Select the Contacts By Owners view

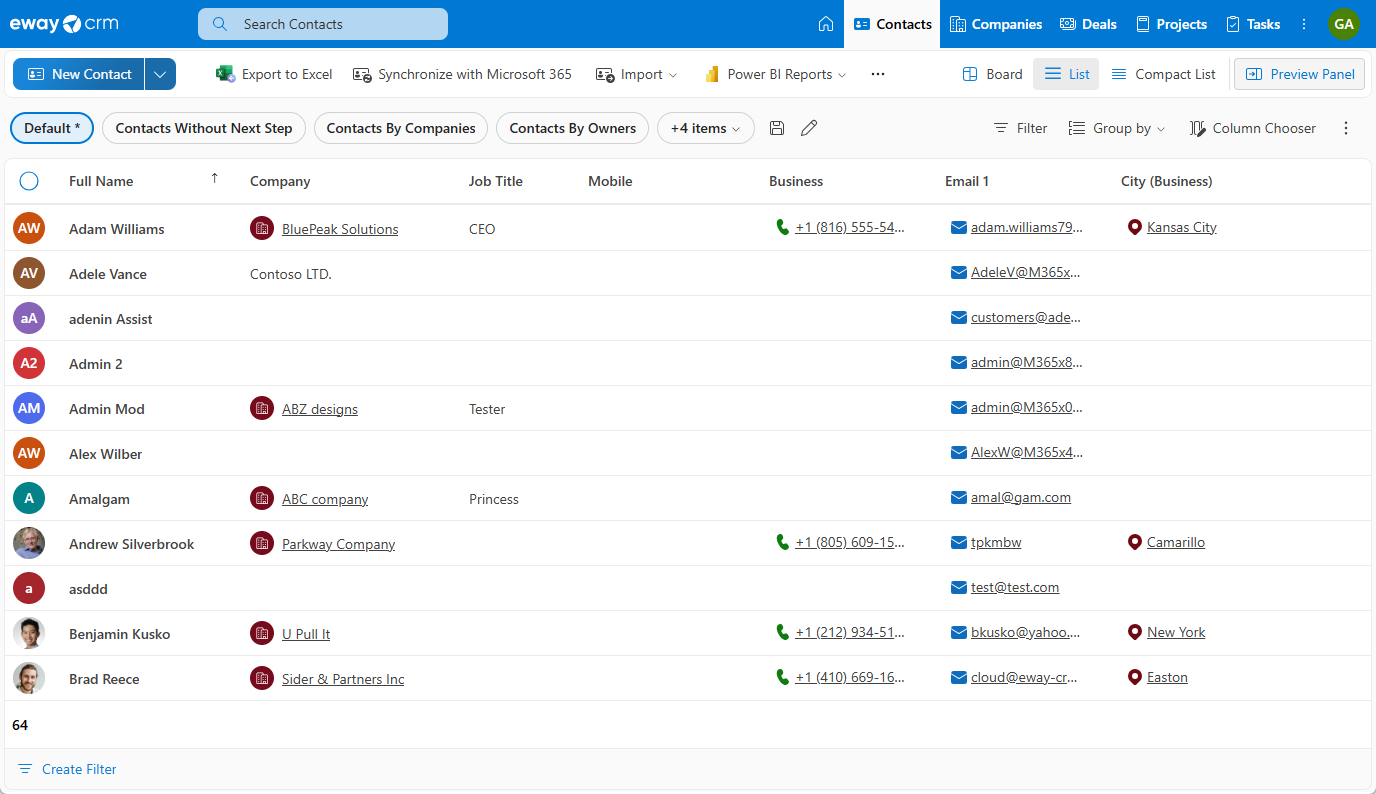click(572, 128)
